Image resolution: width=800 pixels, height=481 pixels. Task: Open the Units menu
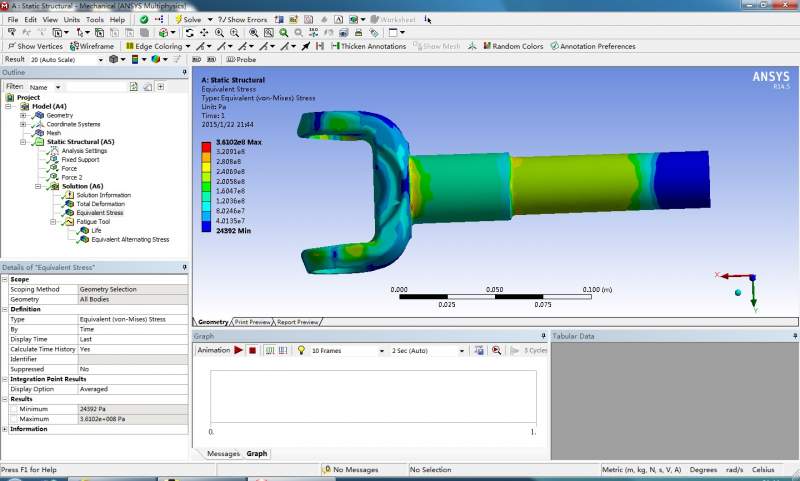[x=71, y=19]
